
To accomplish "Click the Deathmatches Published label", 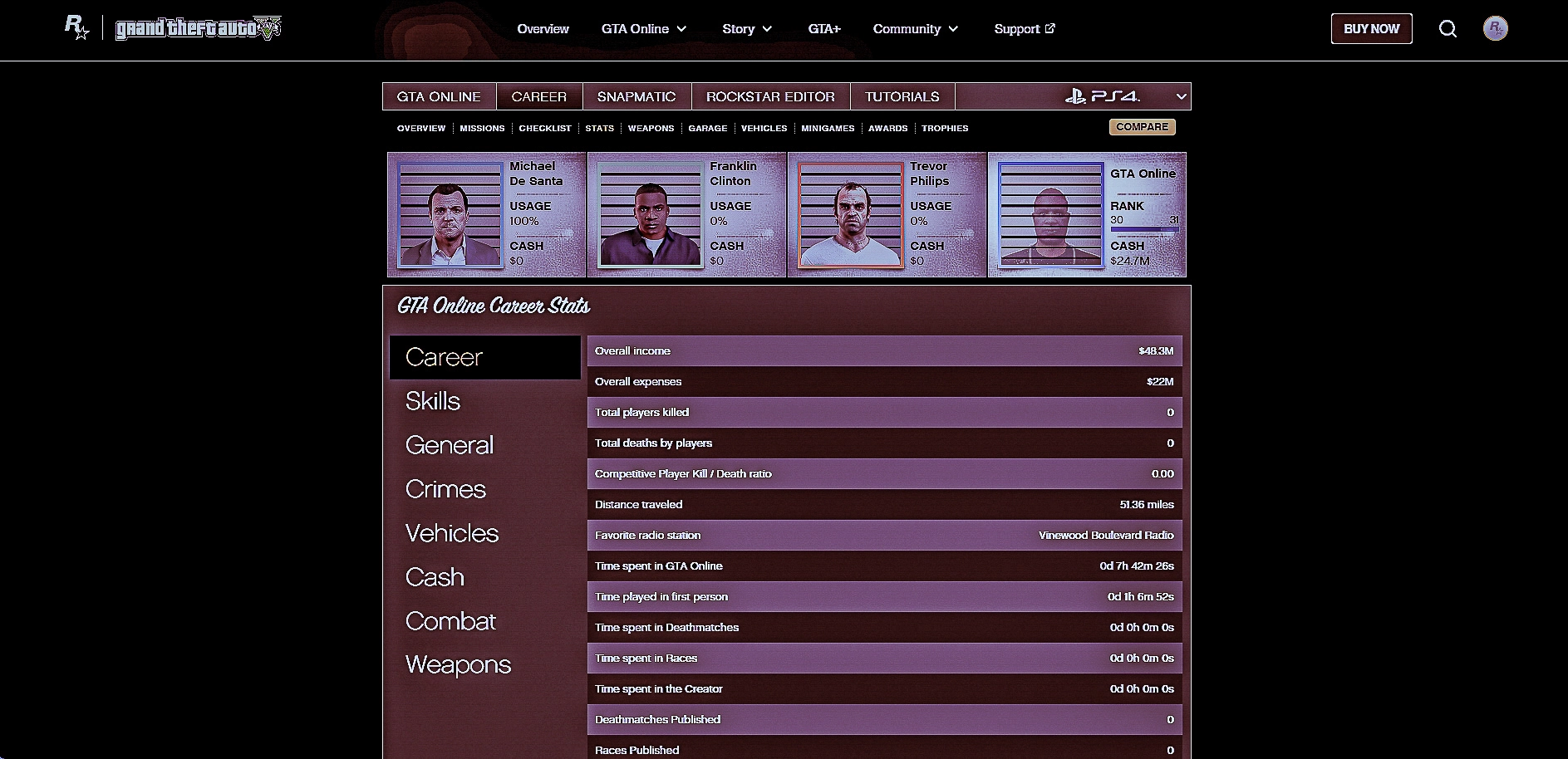I will [657, 720].
